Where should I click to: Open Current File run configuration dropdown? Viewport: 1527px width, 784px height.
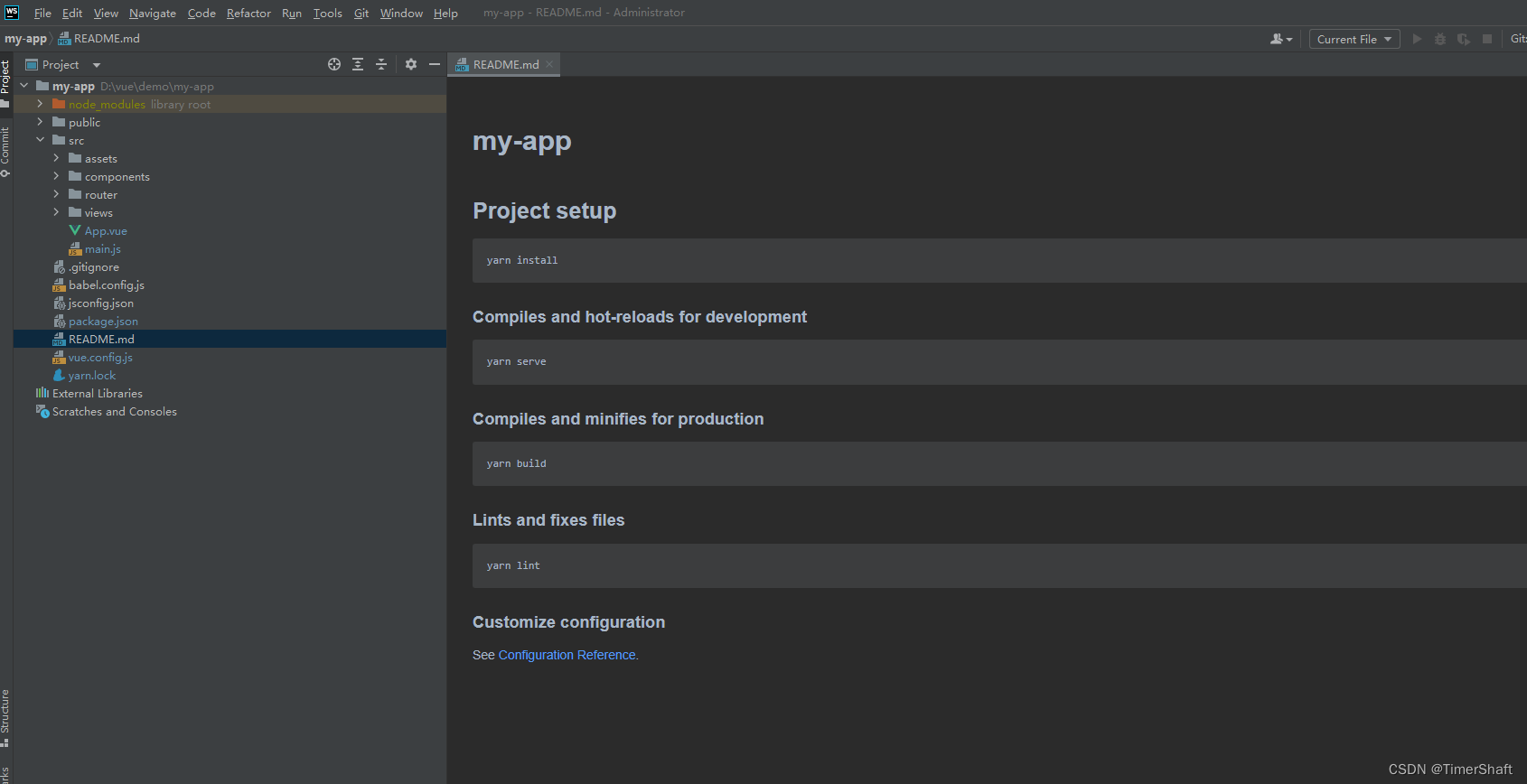[x=1354, y=39]
